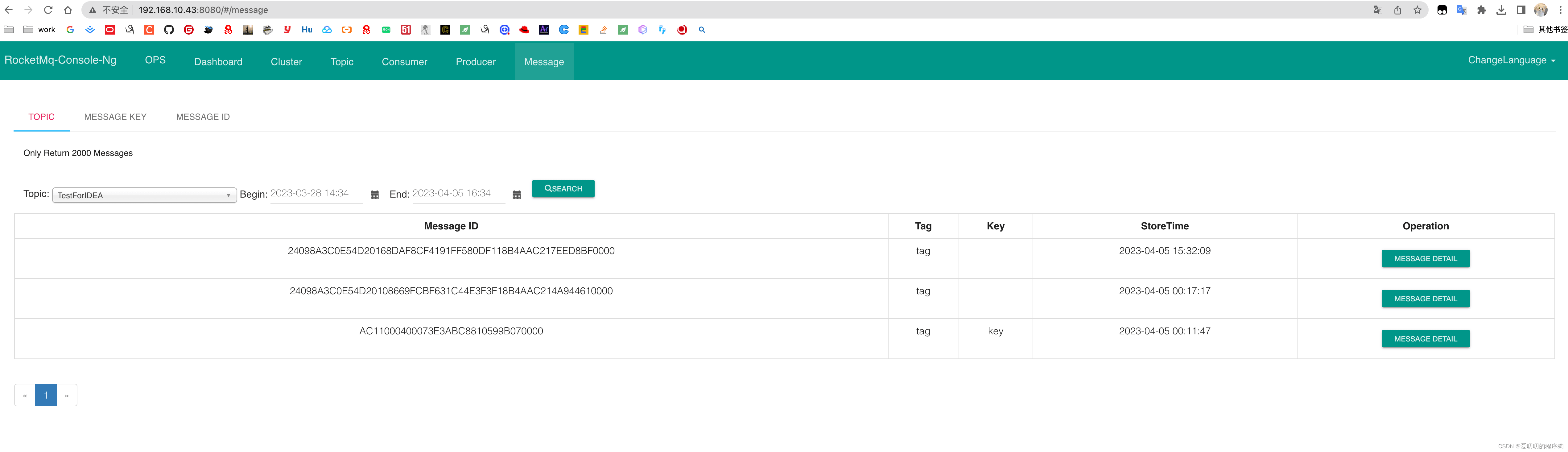Click the End date calendar icon

[x=516, y=195]
